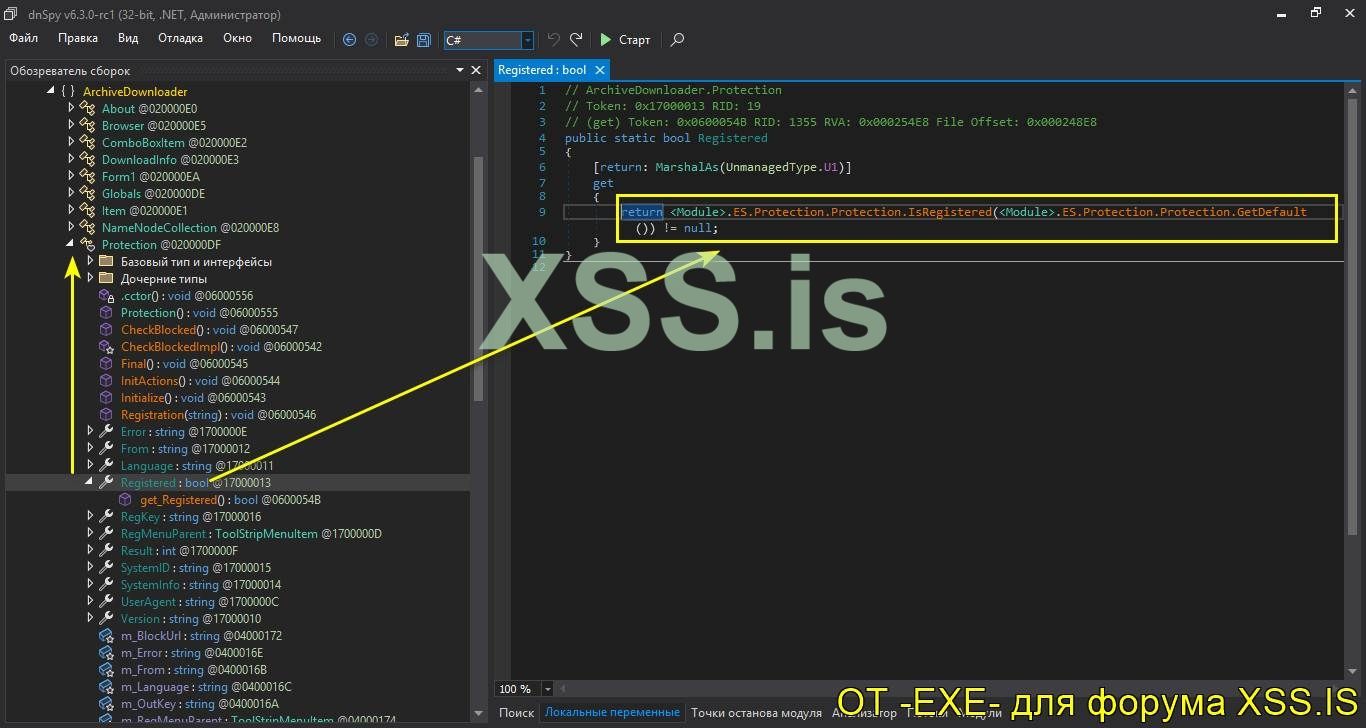Screen dimensions: 1366x728
Task: Switch to the Поиск bottom tab
Action: click(x=516, y=713)
